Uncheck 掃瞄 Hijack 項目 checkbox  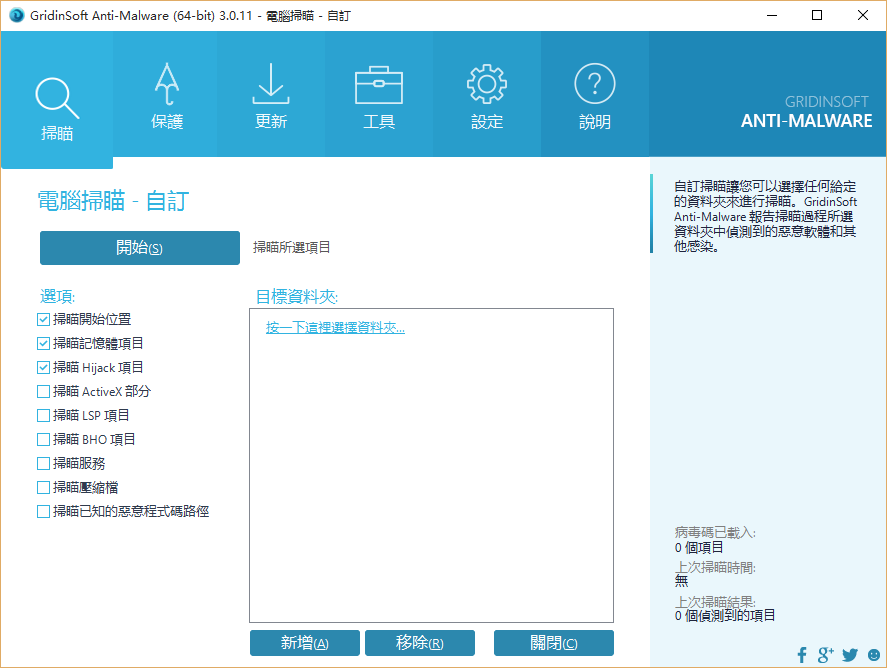[x=43, y=368]
